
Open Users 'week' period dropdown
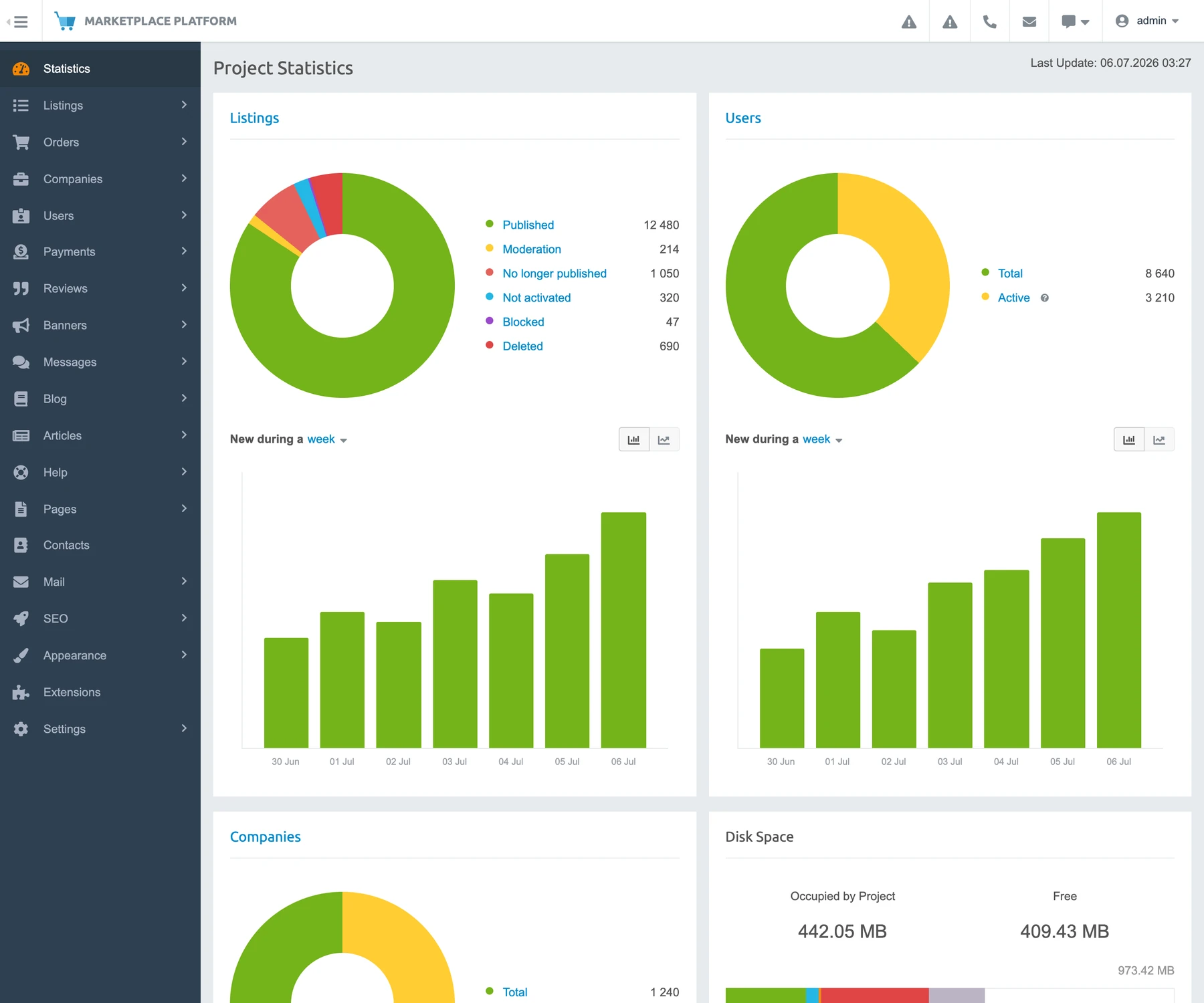(823, 439)
